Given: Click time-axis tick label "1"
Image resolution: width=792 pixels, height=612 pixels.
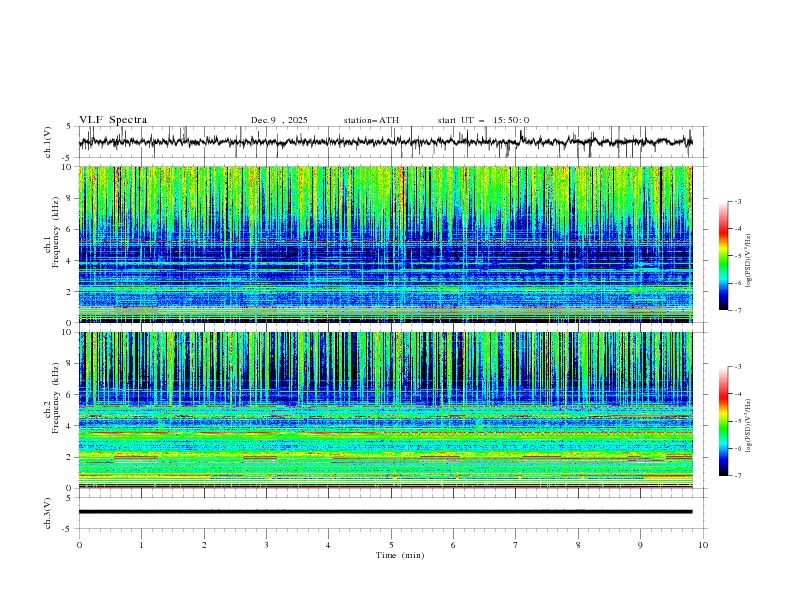Looking at the screenshot, I should [141, 545].
